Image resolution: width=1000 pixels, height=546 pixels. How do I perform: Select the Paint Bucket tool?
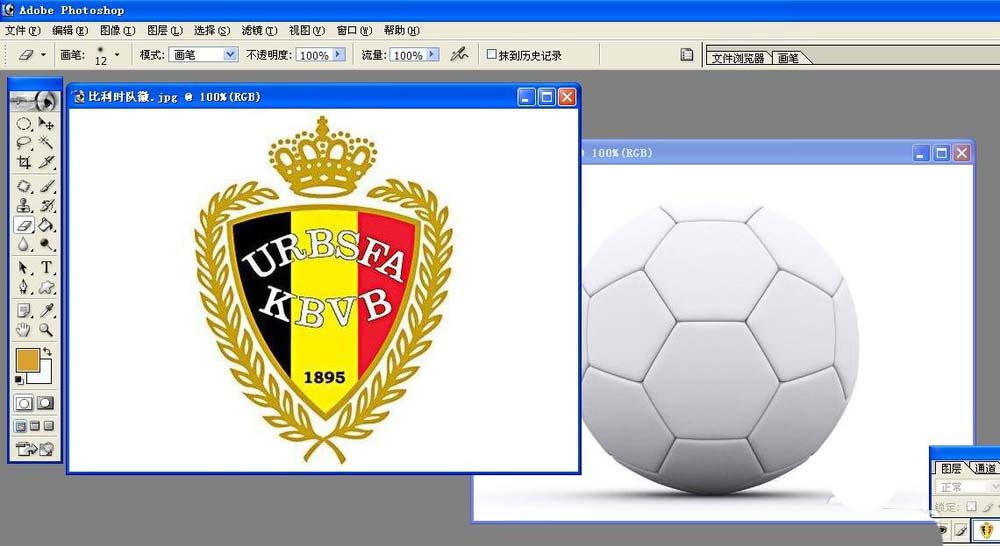pyautogui.click(x=46, y=225)
